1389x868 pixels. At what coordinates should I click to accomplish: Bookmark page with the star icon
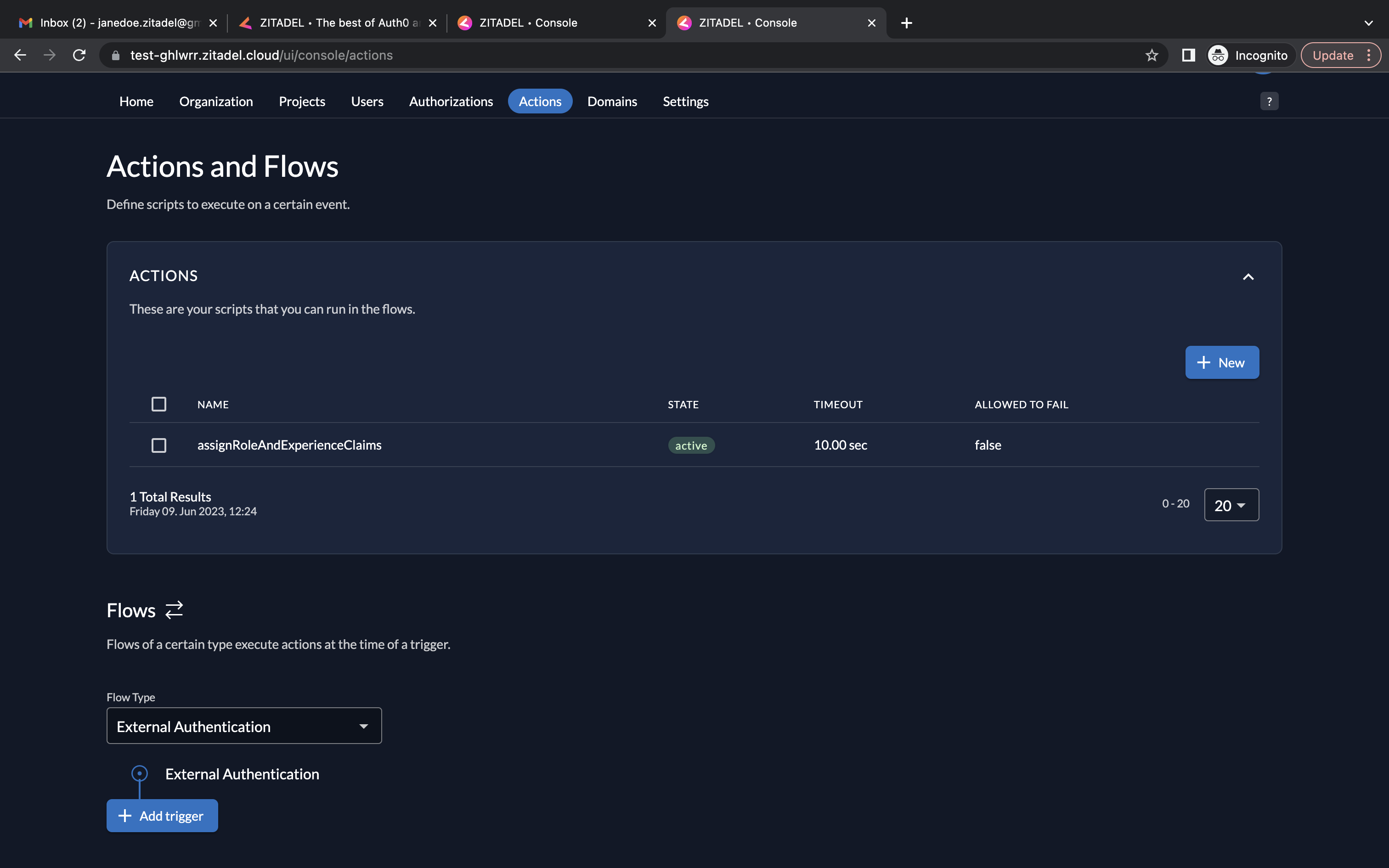(x=1152, y=55)
